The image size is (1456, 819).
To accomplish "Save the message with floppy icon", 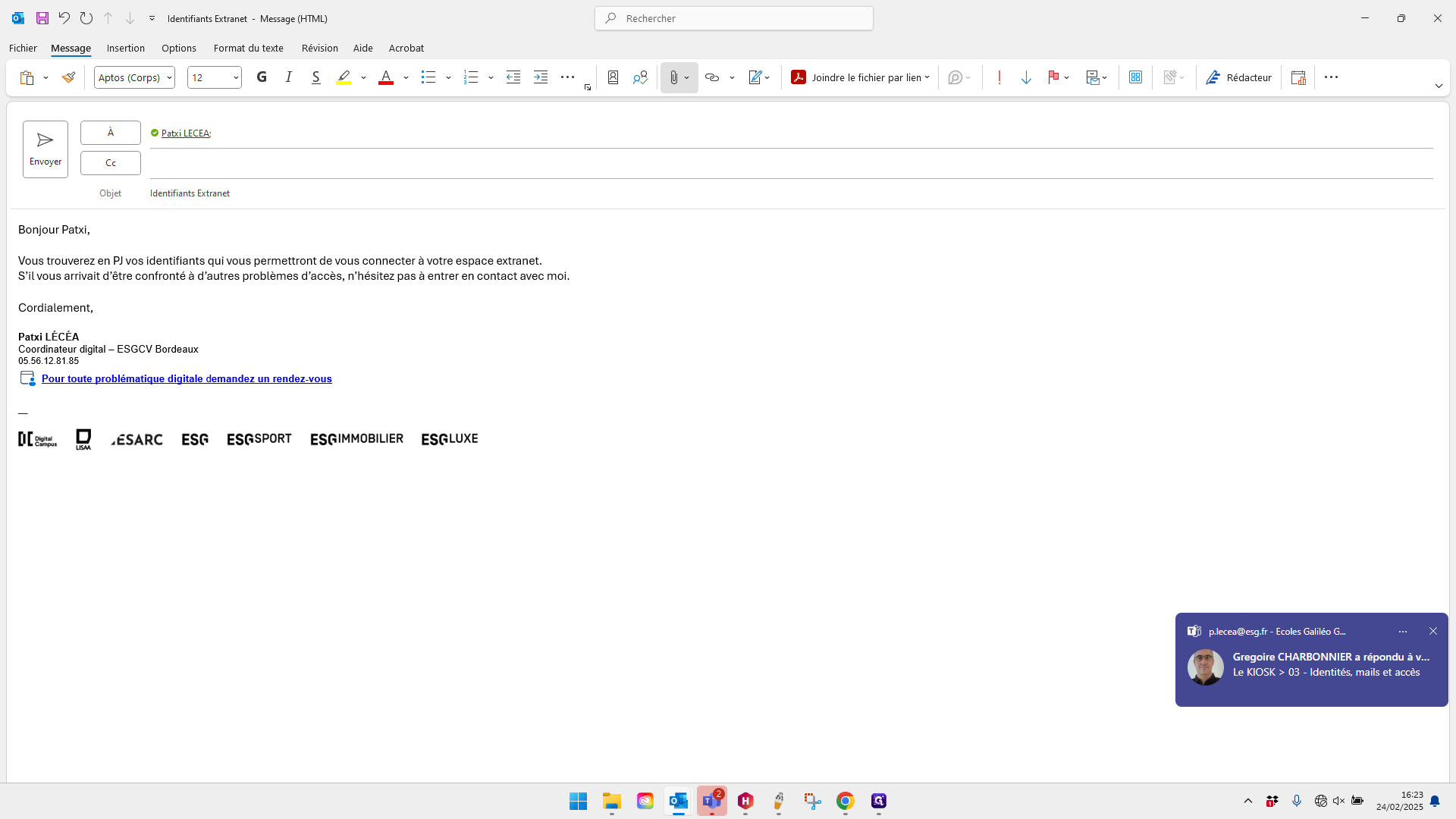I will pos(42,18).
